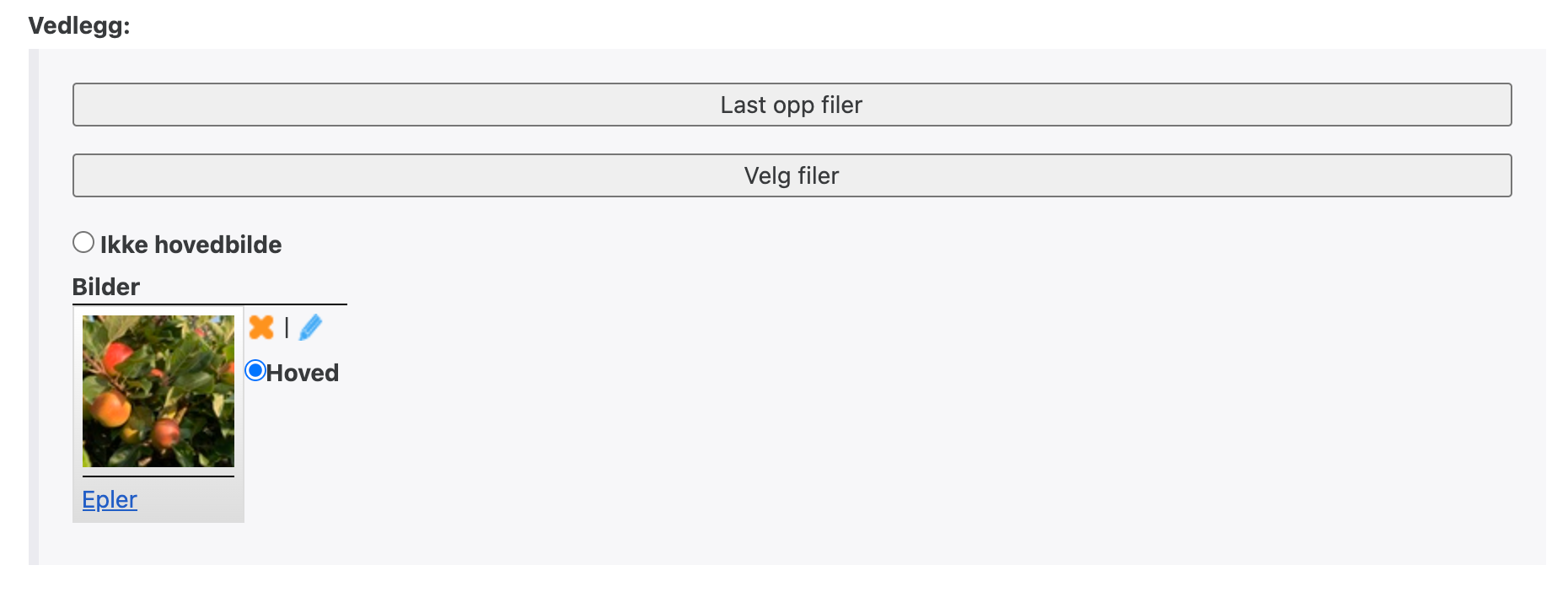Open the Epler link
The width and height of the screenshot is (1568, 592).
(x=110, y=499)
